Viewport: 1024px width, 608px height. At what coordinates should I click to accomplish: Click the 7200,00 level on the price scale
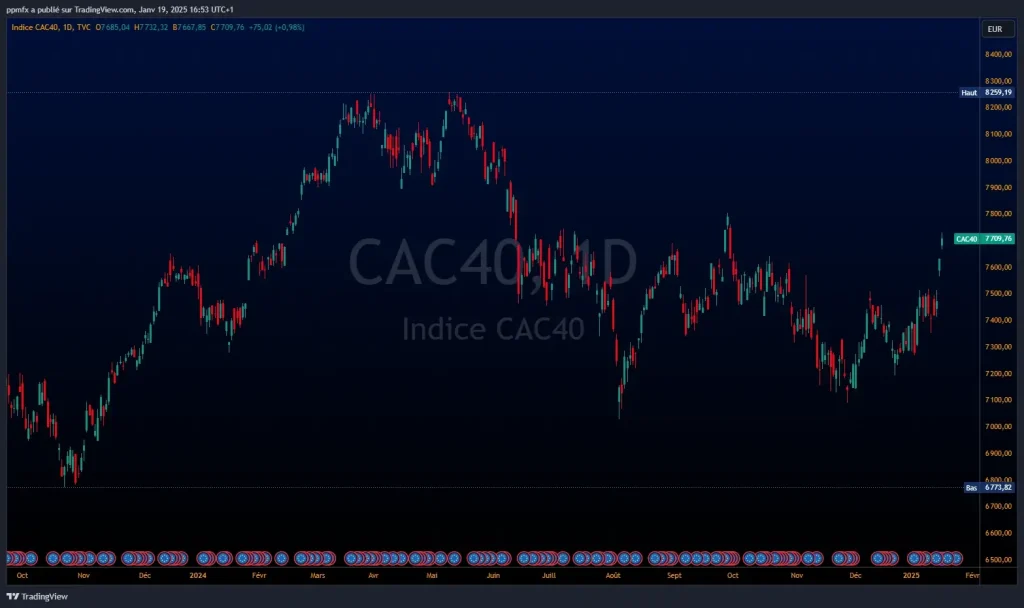click(x=999, y=374)
